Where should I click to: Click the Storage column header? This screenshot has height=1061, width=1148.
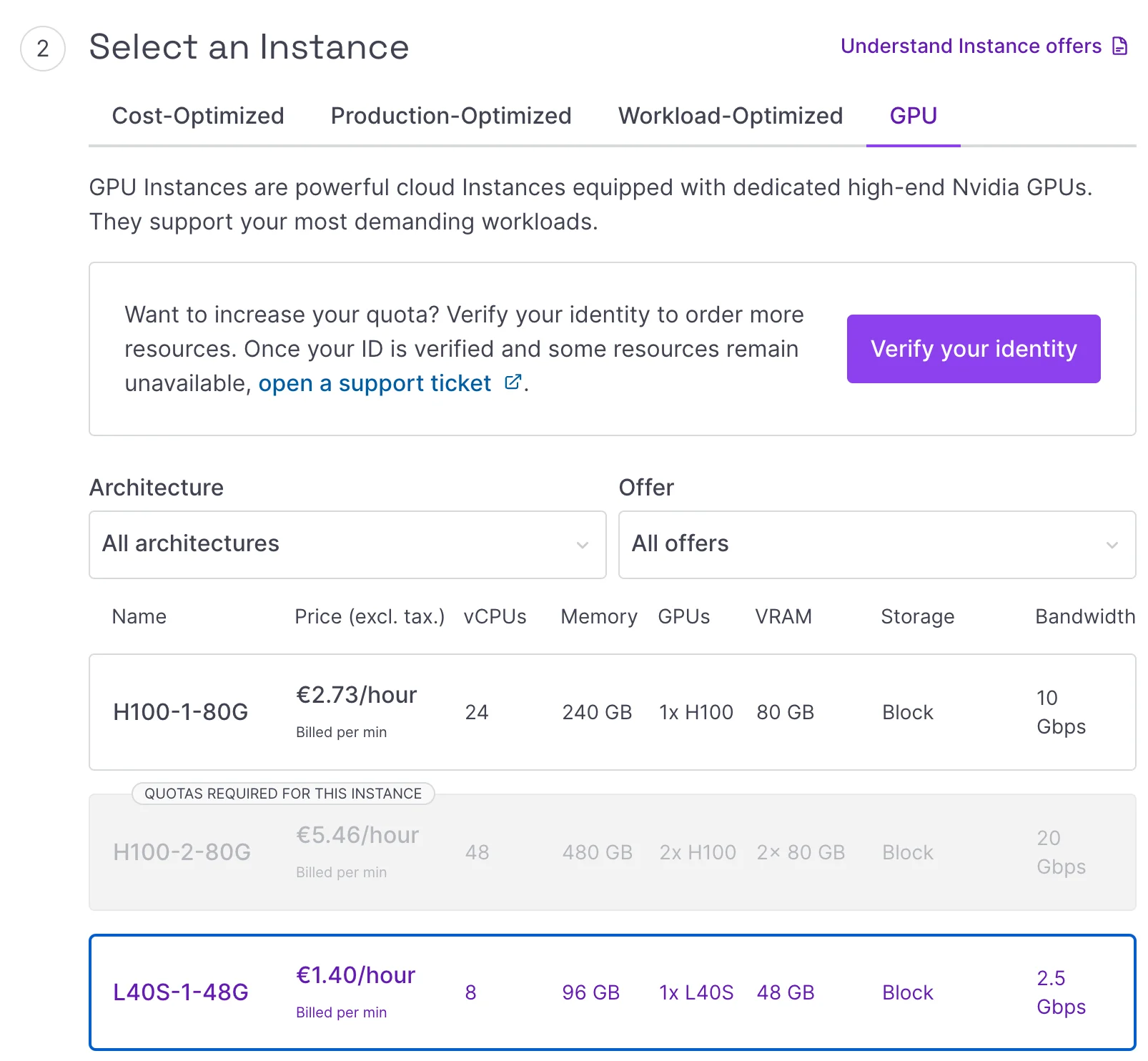tap(918, 616)
